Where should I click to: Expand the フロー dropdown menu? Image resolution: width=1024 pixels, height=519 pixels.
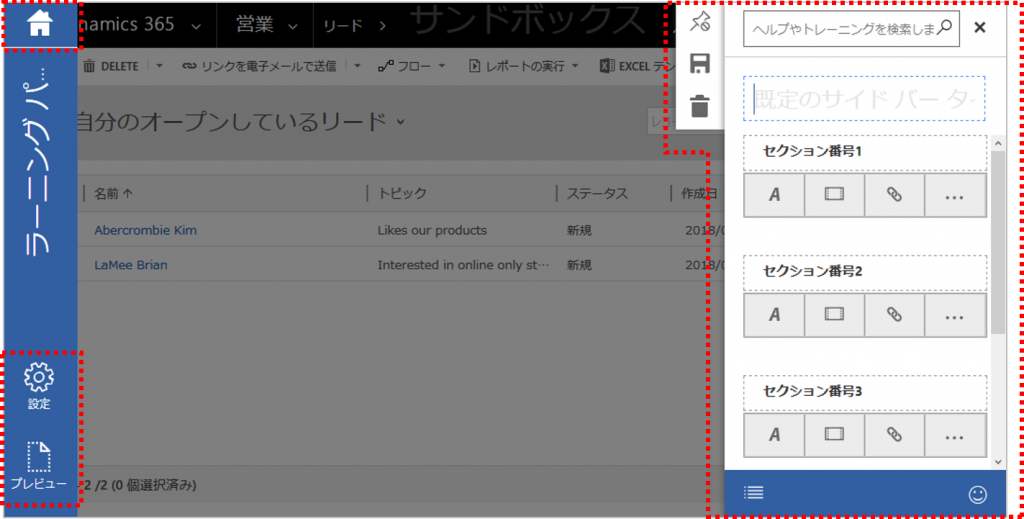click(412, 67)
